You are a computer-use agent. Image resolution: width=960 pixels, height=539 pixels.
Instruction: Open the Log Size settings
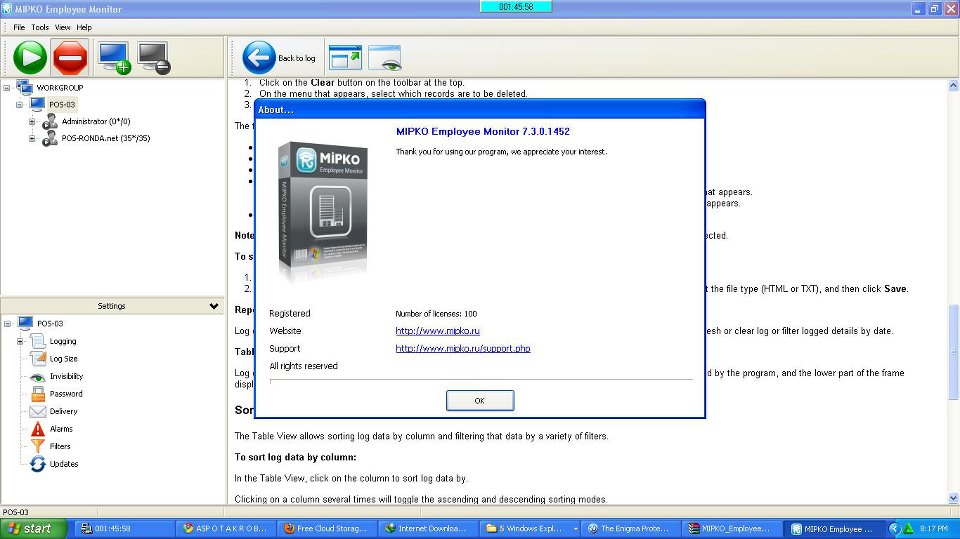[x=63, y=359]
